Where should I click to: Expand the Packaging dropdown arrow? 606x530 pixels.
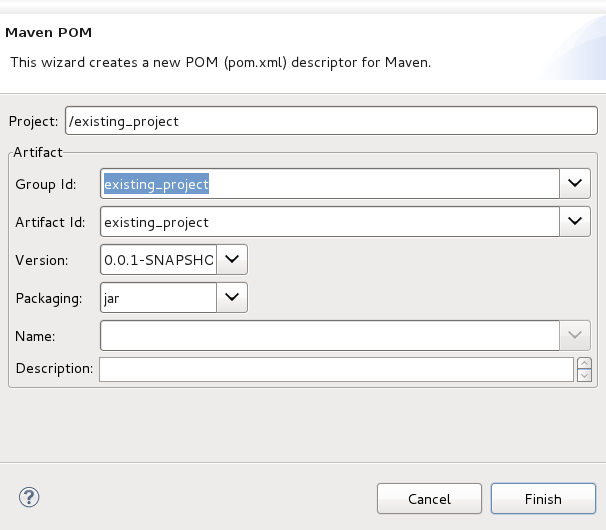[232, 297]
